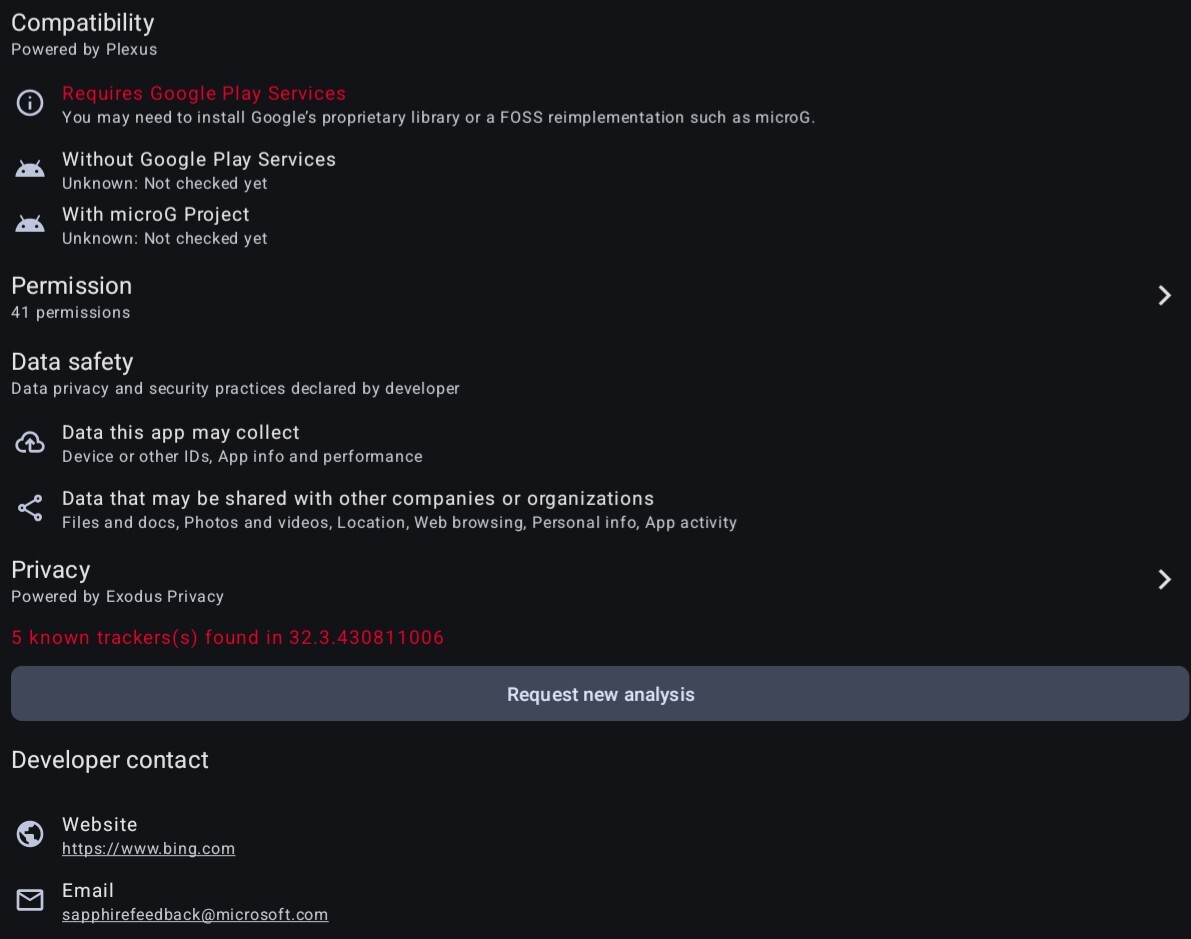Click the info icon beside Requires Google Play Services
The width and height of the screenshot is (1191, 939).
tap(30, 103)
